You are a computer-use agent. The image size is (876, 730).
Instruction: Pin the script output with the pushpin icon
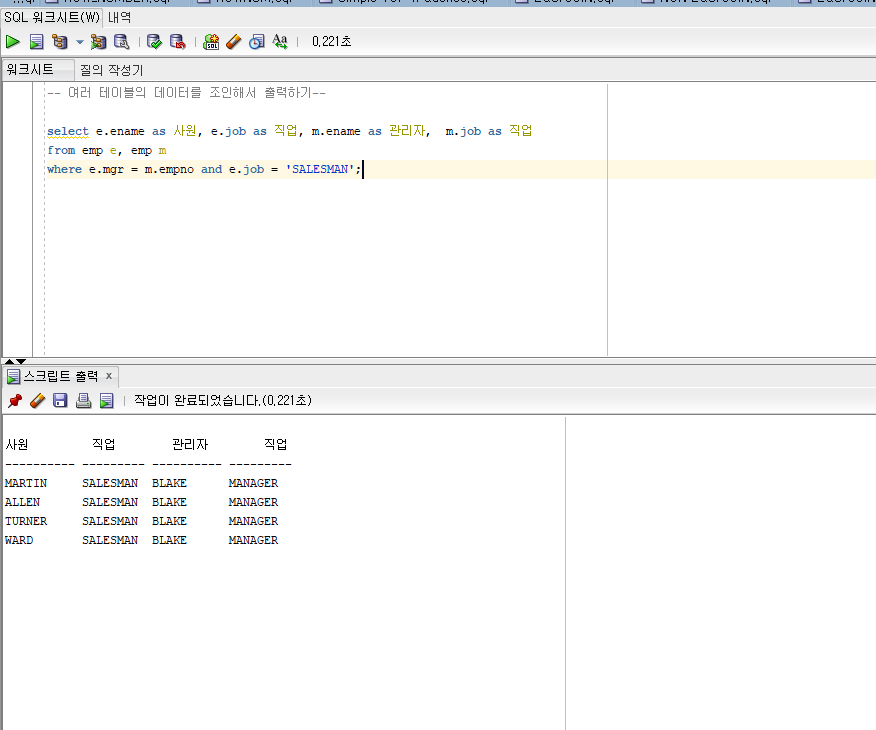pyautogui.click(x=15, y=400)
